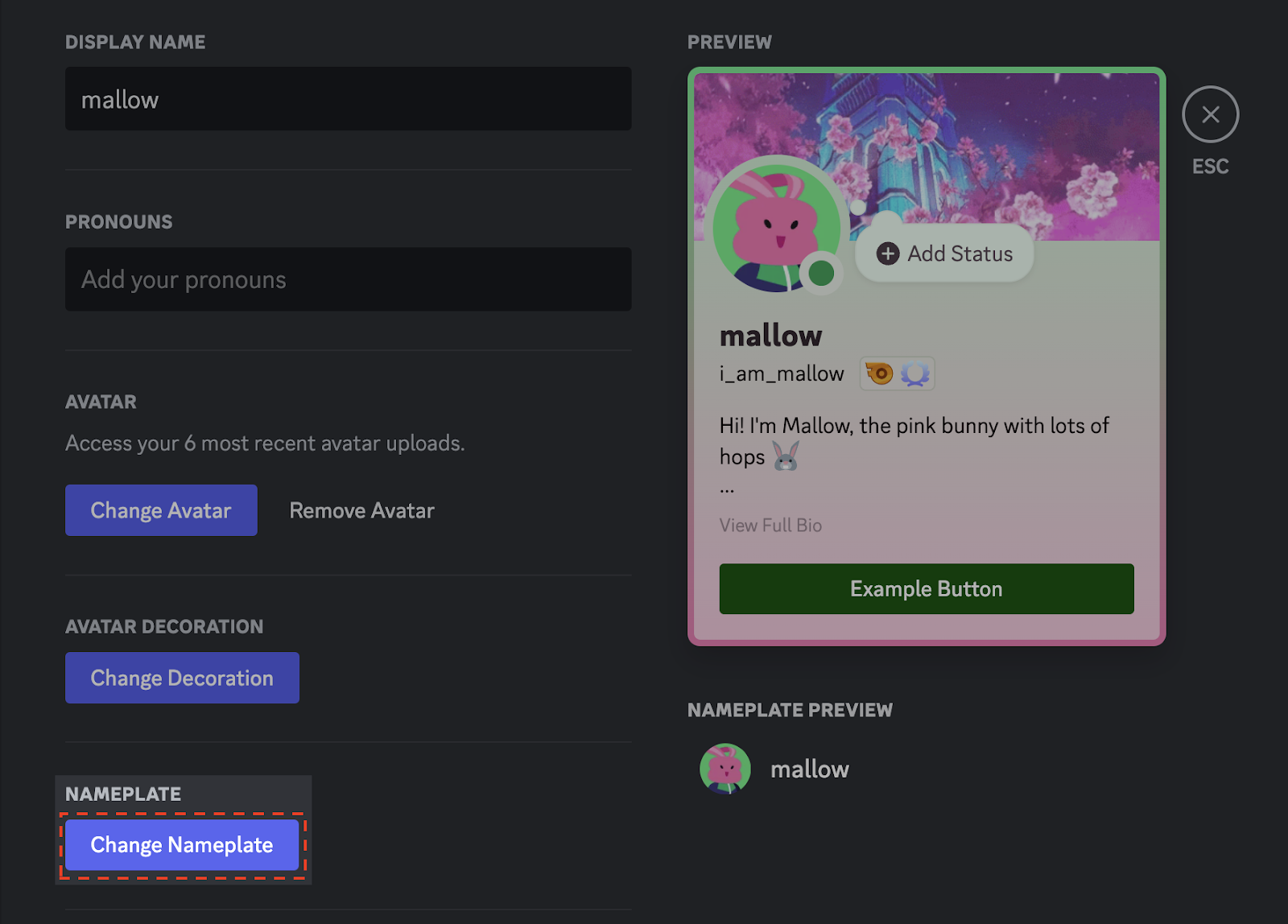Click the green online status indicator on the avatar
The image size is (1288, 924).
click(x=820, y=273)
